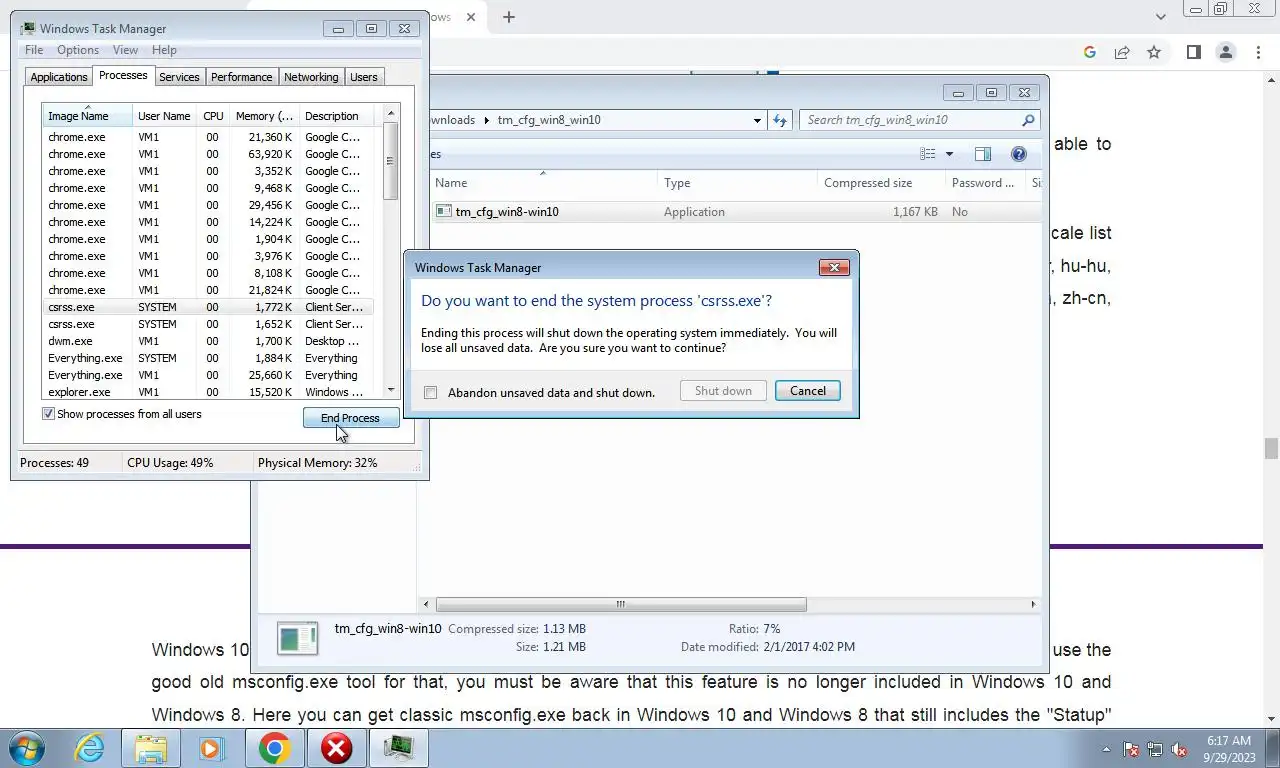Switch to the Users tab
1280x768 pixels.
coord(364,77)
